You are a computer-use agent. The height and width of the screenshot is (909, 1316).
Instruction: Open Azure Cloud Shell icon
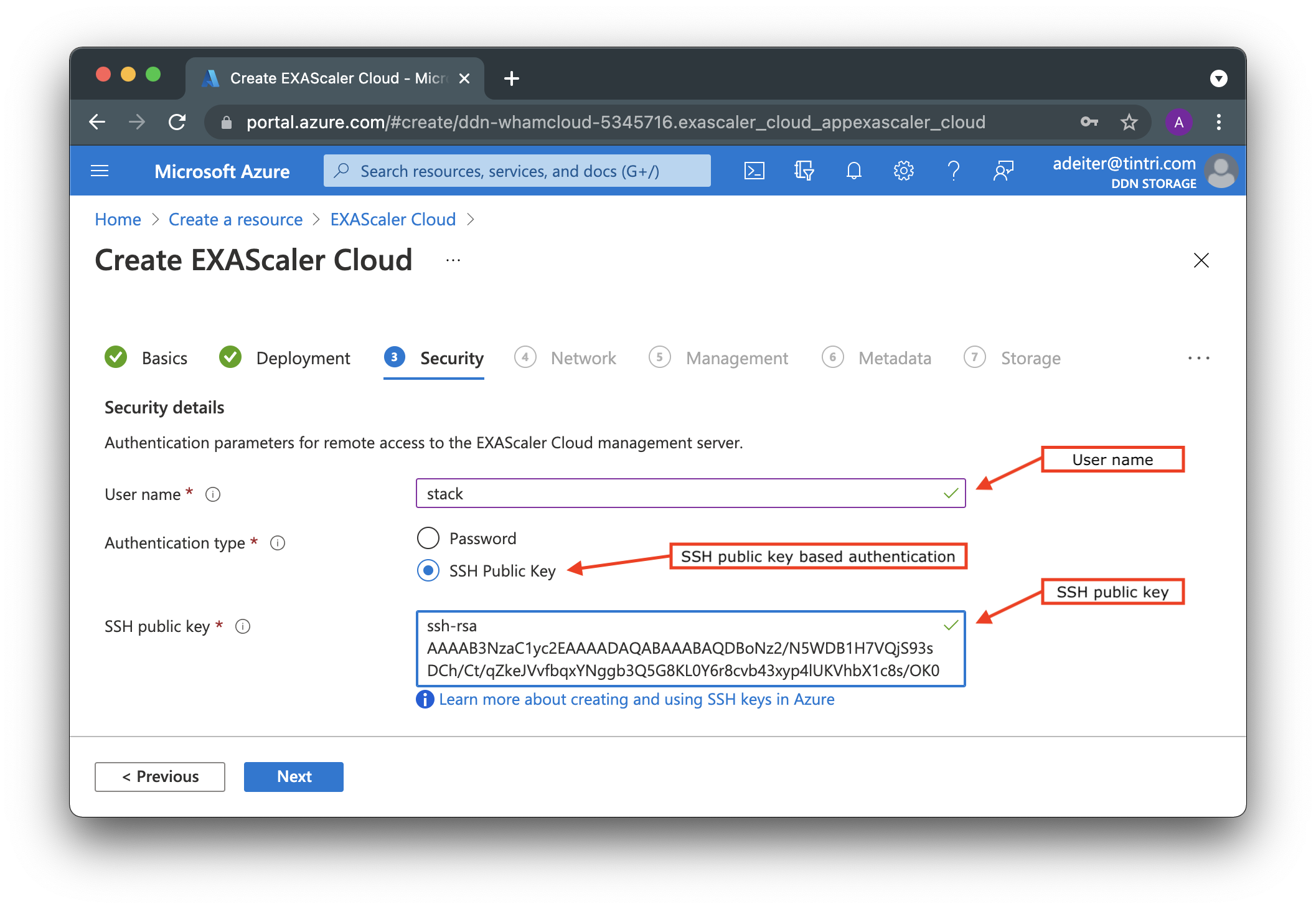click(754, 171)
